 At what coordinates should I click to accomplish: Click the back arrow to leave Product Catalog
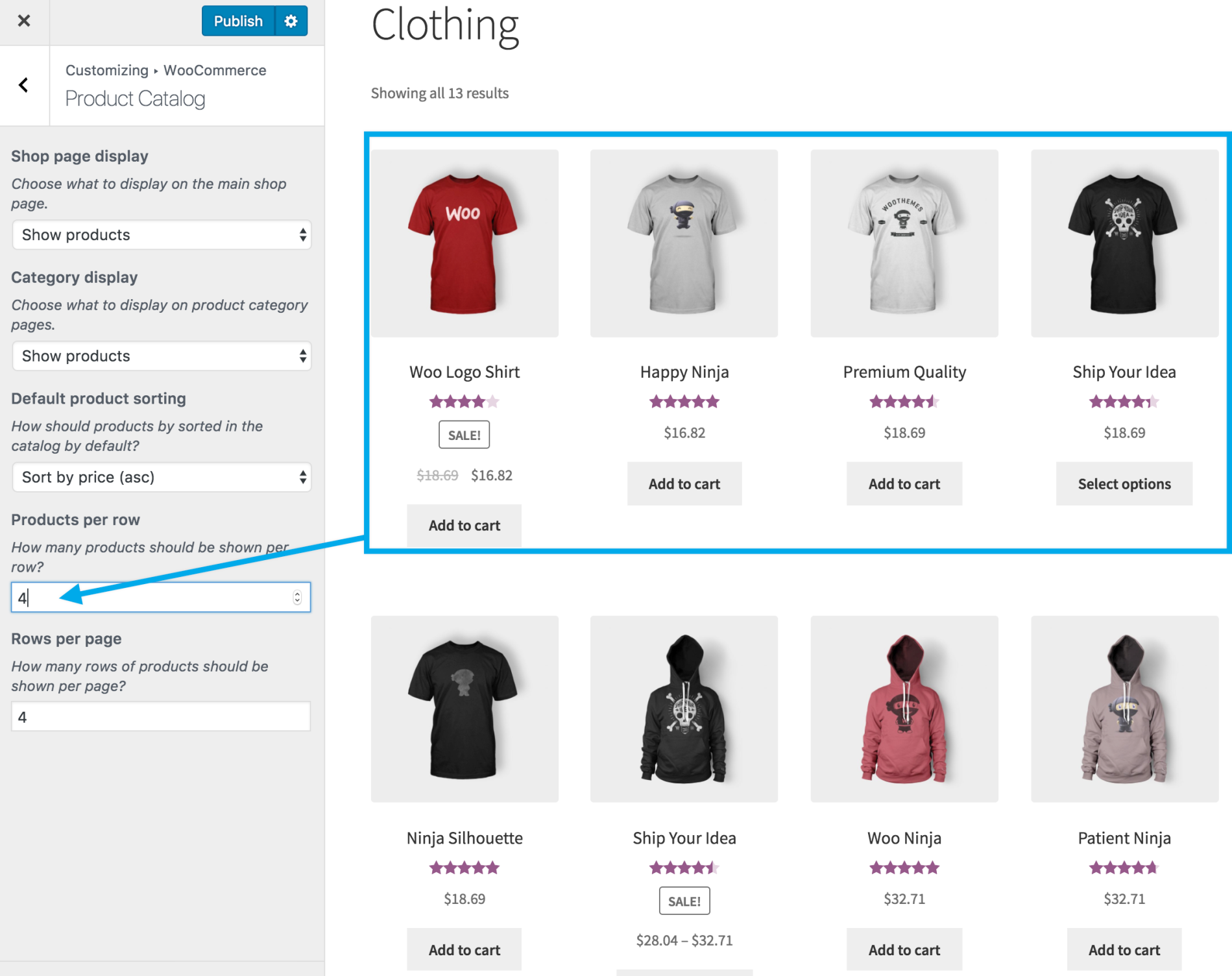pyautogui.click(x=23, y=85)
